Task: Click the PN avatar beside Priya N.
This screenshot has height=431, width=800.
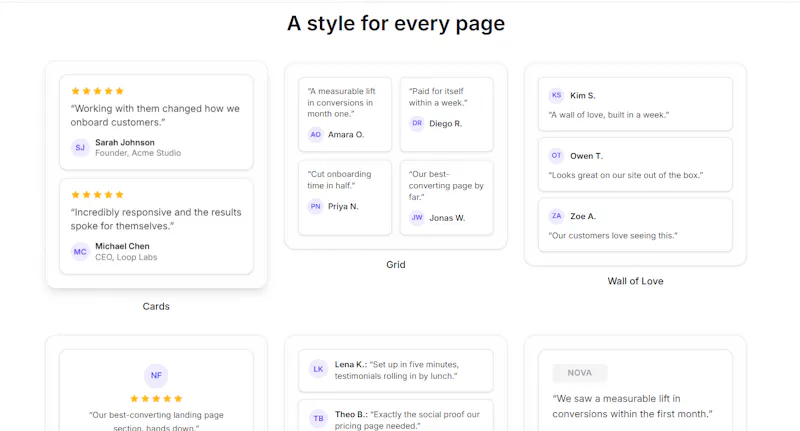Action: click(315, 207)
